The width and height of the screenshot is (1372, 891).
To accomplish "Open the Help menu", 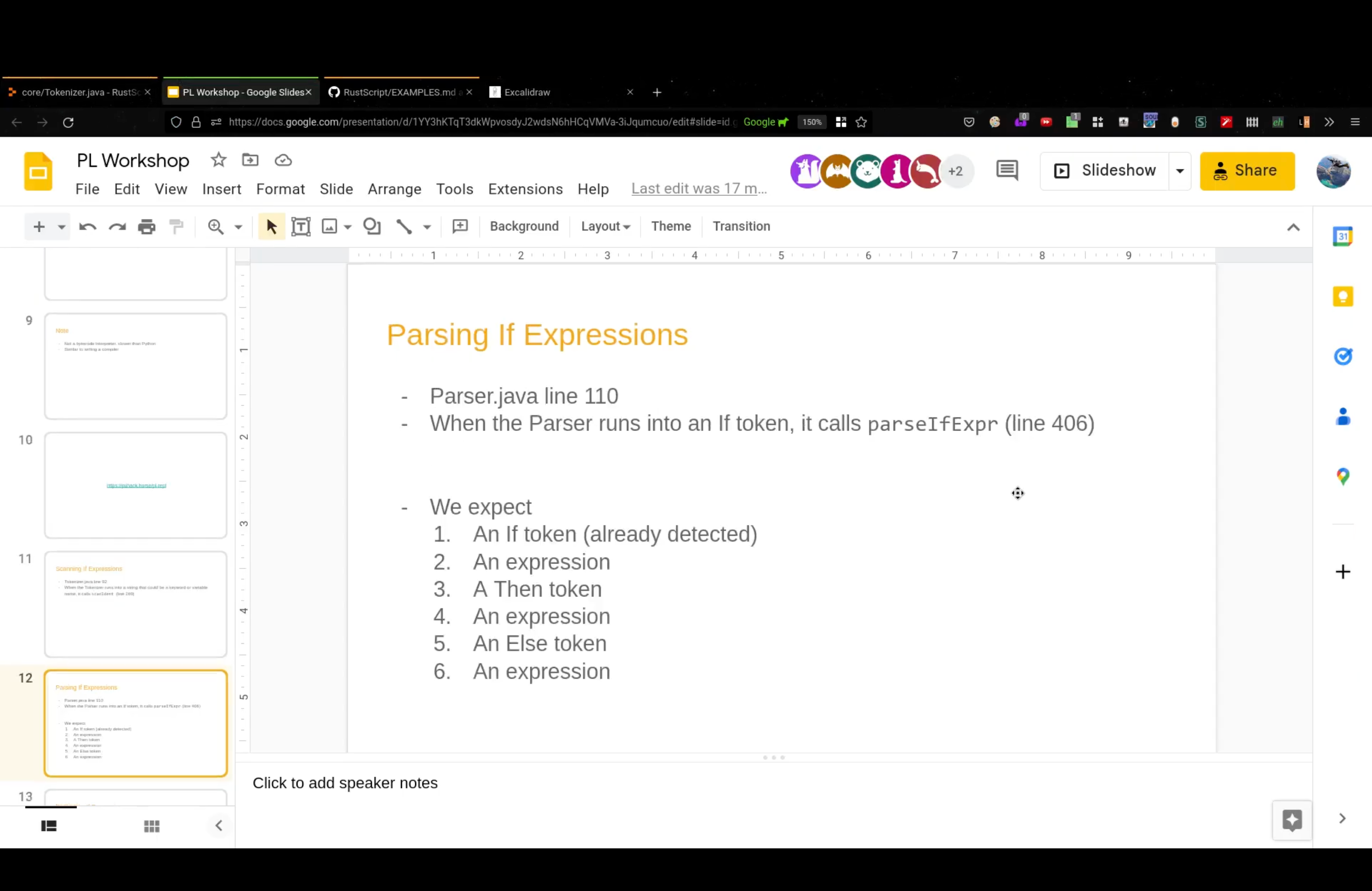I will click(x=593, y=189).
